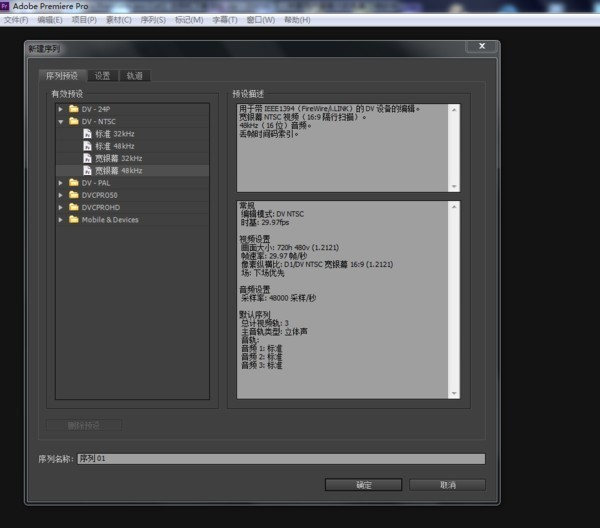The image size is (600, 528).
Task: Select the DV - 24P row label
Action: click(x=96, y=109)
